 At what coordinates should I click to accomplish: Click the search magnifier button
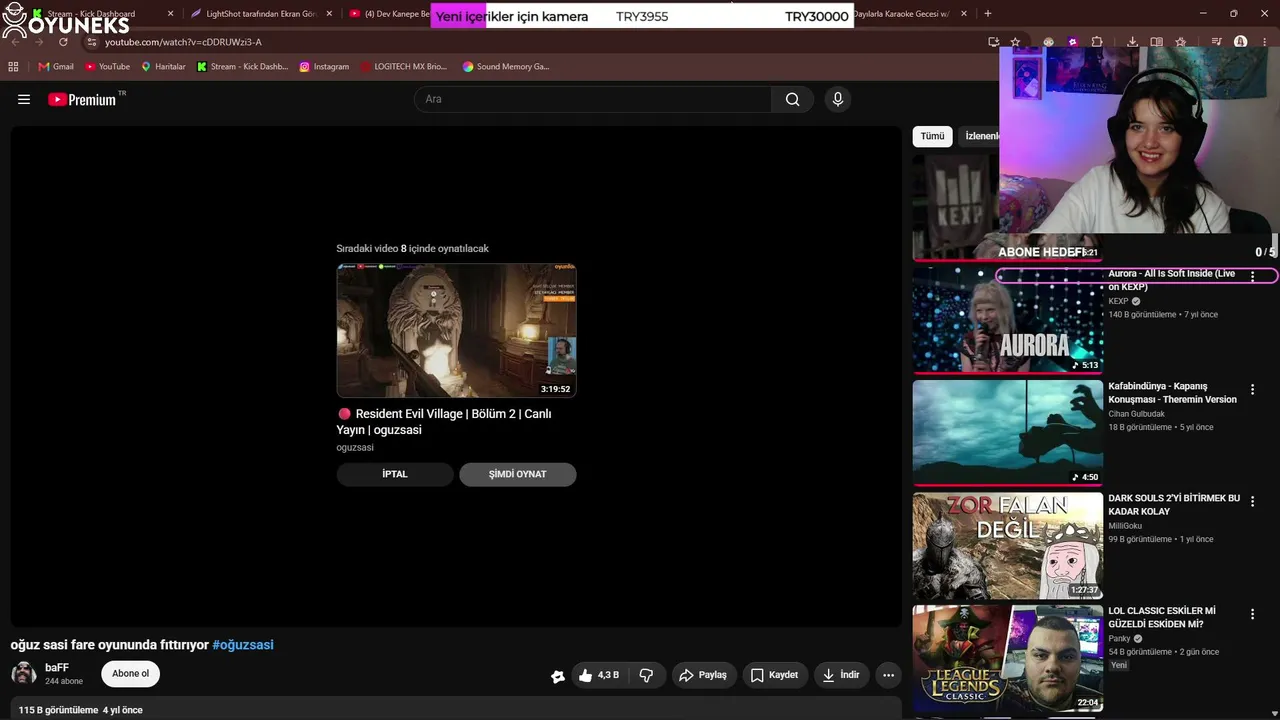point(792,99)
